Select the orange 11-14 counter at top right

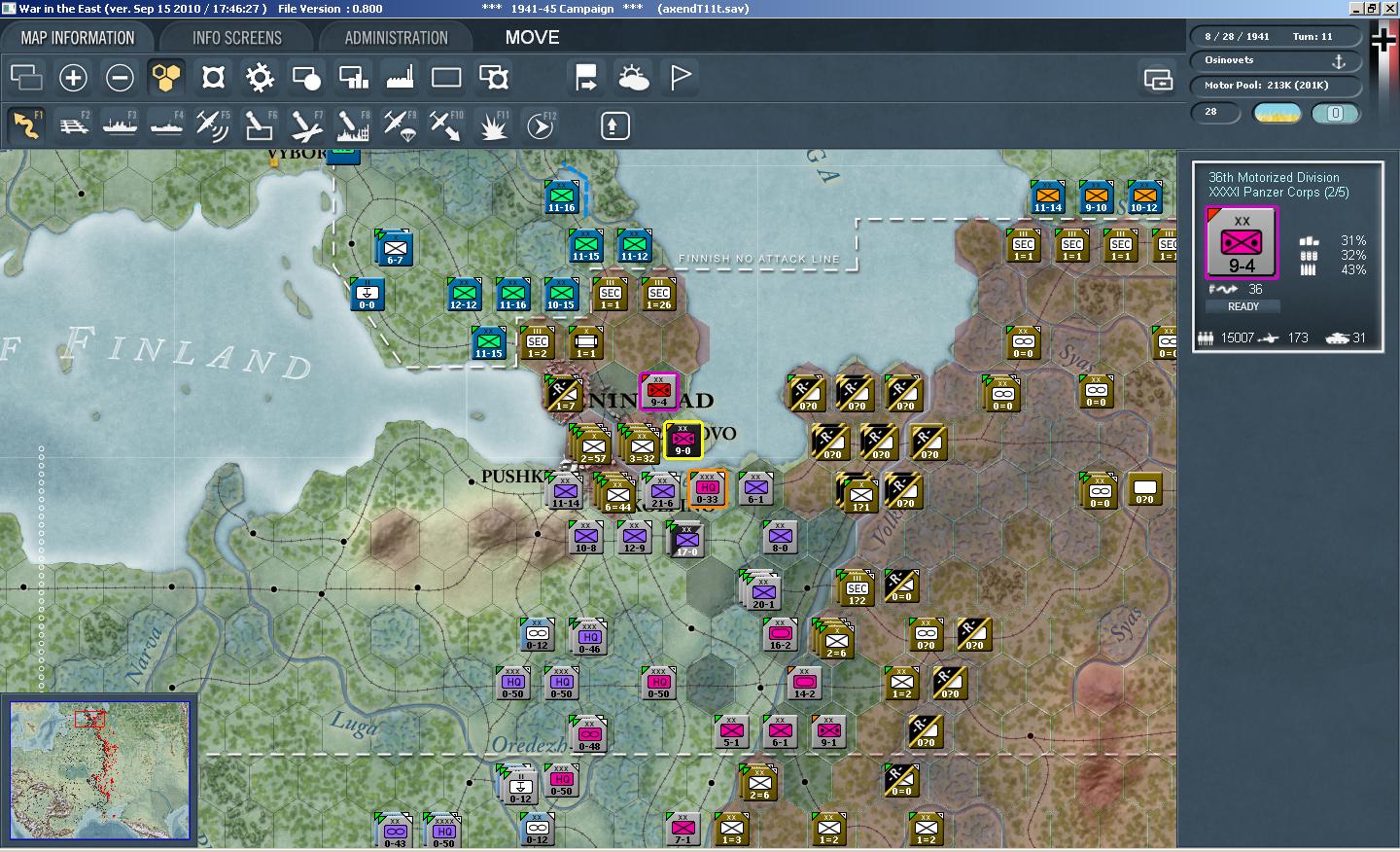pos(1047,196)
